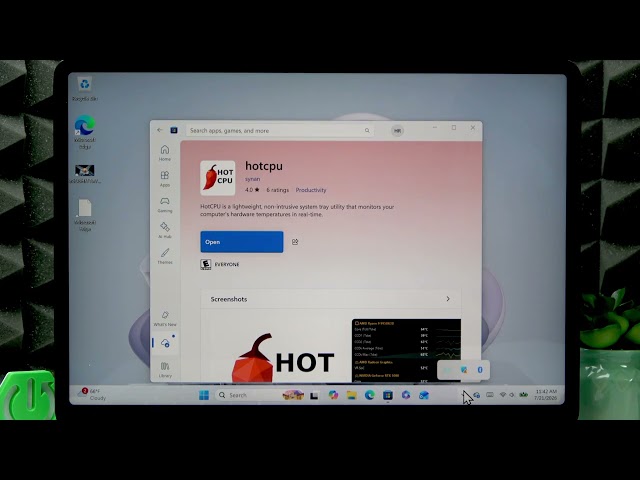The width and height of the screenshot is (640, 480).
Task: Open What's New in sidebar
Action: [165, 318]
